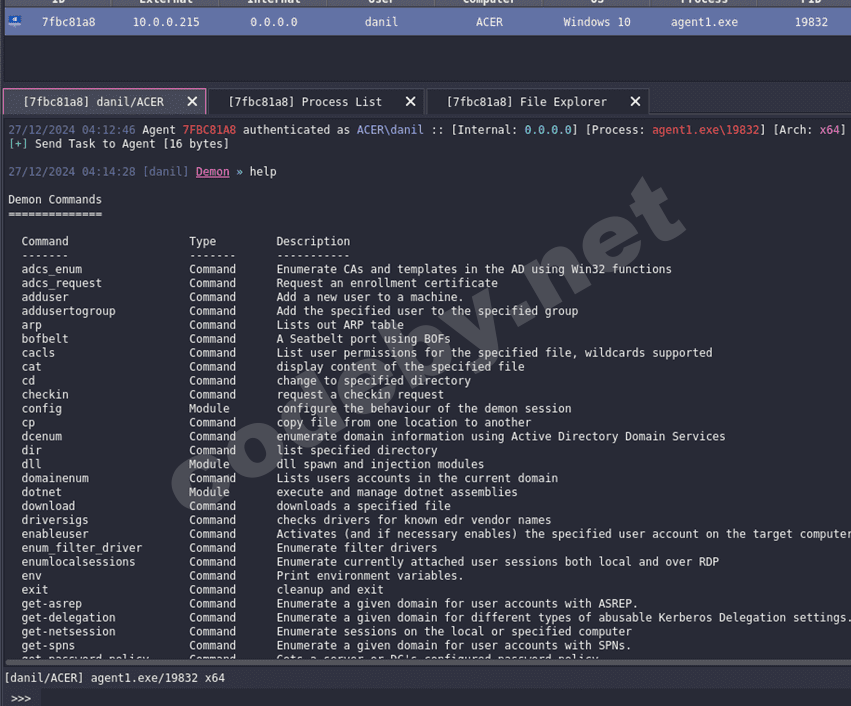
Task: Click OS cell 'Windows 10'
Action: pos(596,22)
